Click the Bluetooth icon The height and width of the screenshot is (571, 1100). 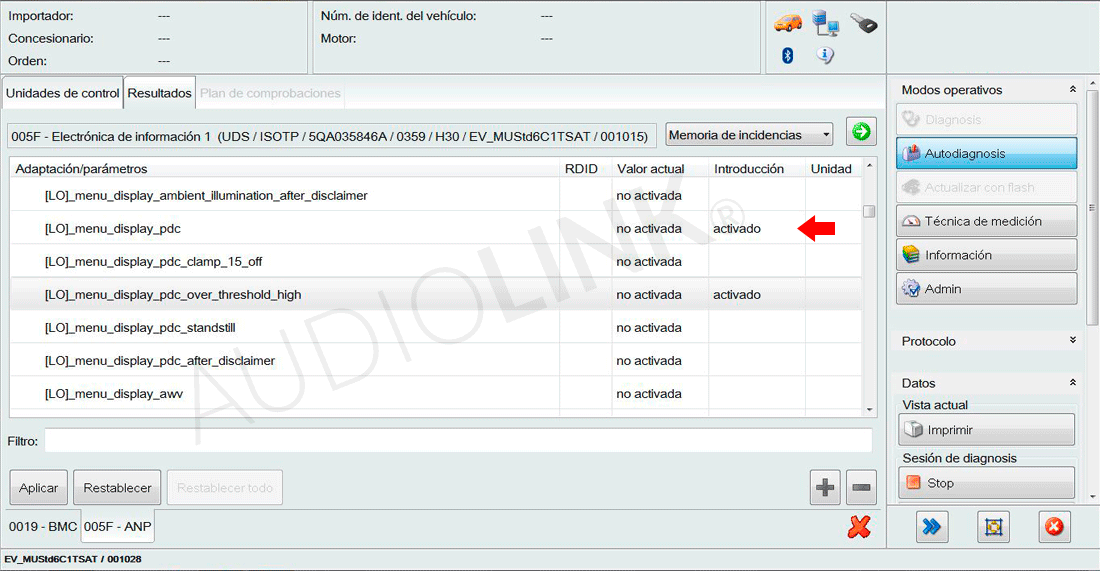click(x=787, y=56)
